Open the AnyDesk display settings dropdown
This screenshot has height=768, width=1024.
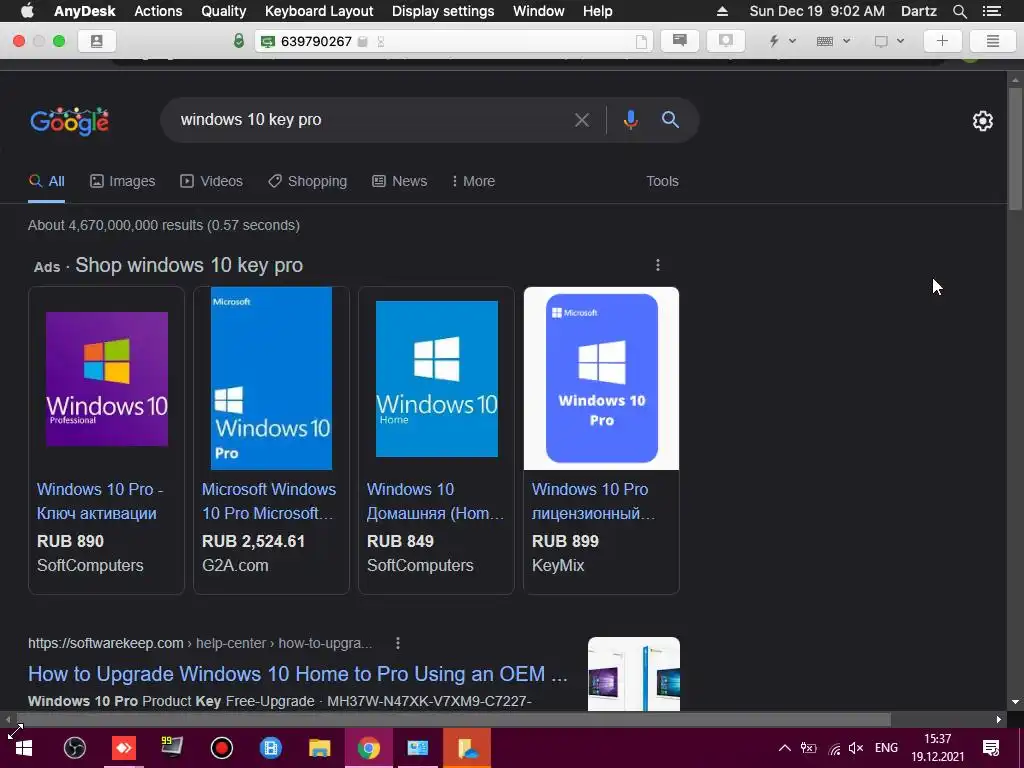[889, 41]
